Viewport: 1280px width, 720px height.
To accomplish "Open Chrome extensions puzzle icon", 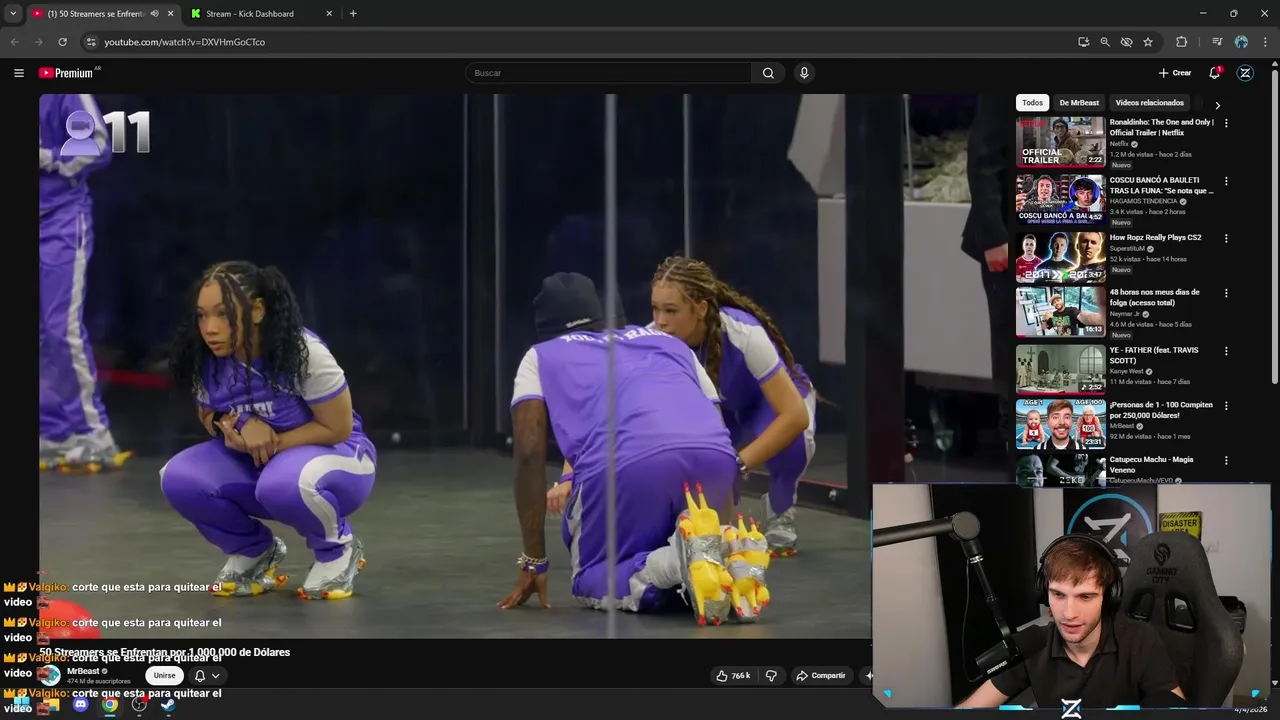I will click(1182, 42).
